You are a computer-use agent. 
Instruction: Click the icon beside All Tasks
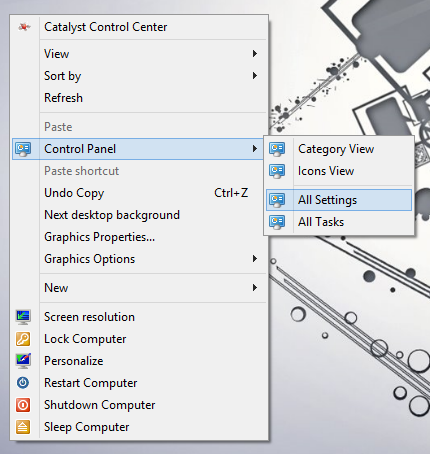click(277, 222)
